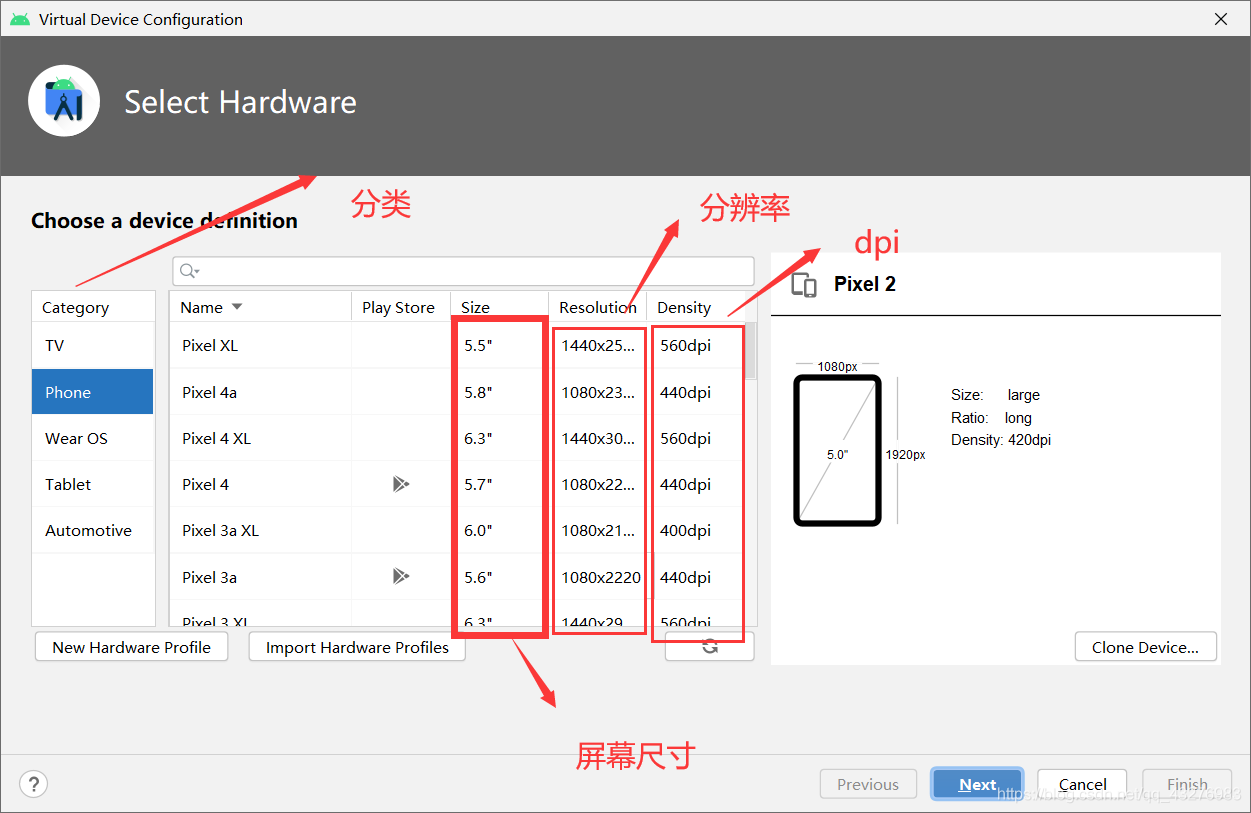The image size is (1251, 813).
Task: Select the Pixel 3a XL device row
Action: tap(457, 530)
